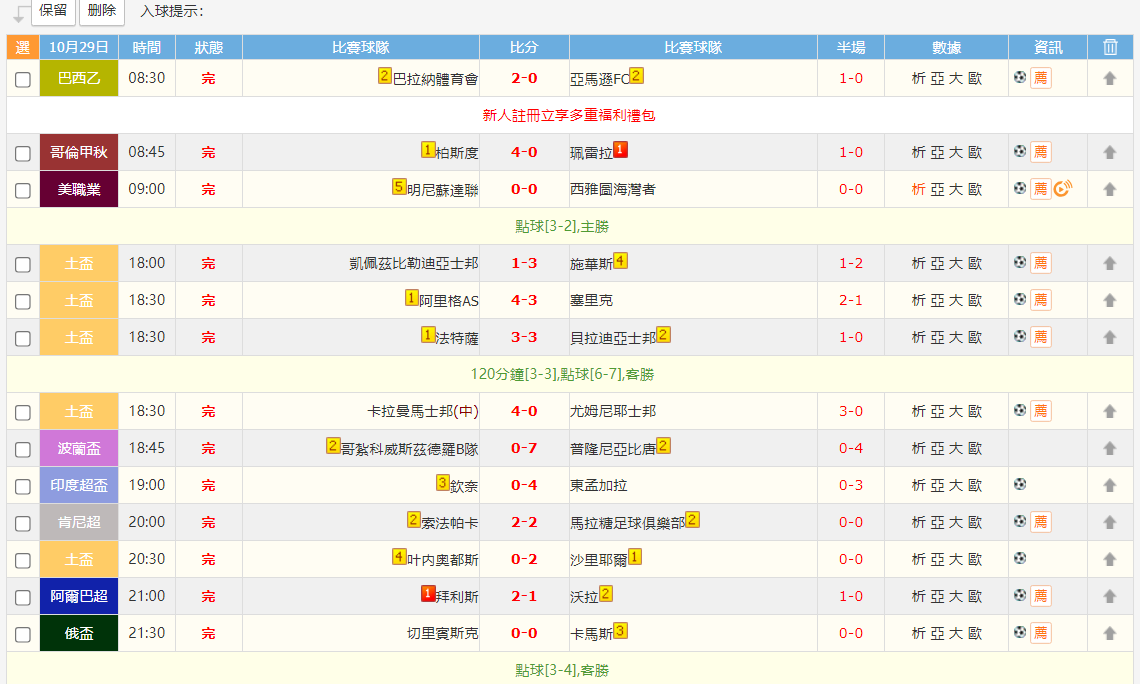This screenshot has height=684, width=1140.
Task: Click the pin-up arrow for the 切里賓斯克 match
Action: click(x=1110, y=633)
